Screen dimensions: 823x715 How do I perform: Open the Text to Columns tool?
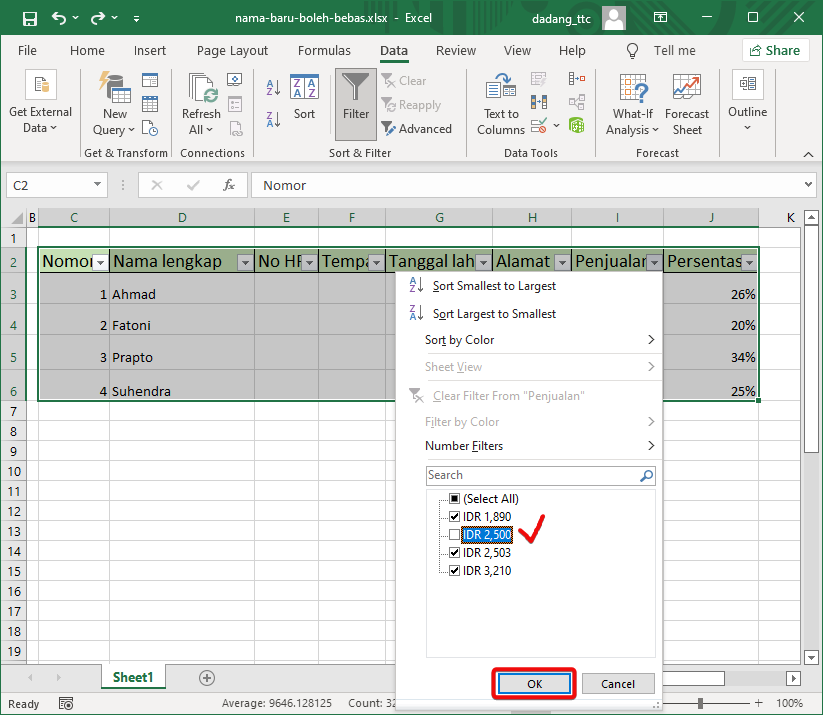click(x=500, y=100)
